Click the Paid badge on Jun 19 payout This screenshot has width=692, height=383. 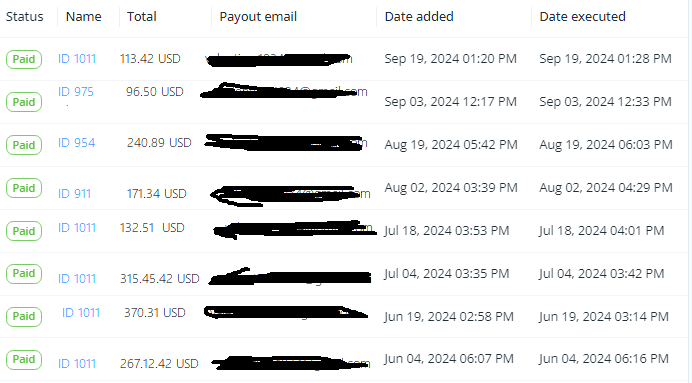24,316
